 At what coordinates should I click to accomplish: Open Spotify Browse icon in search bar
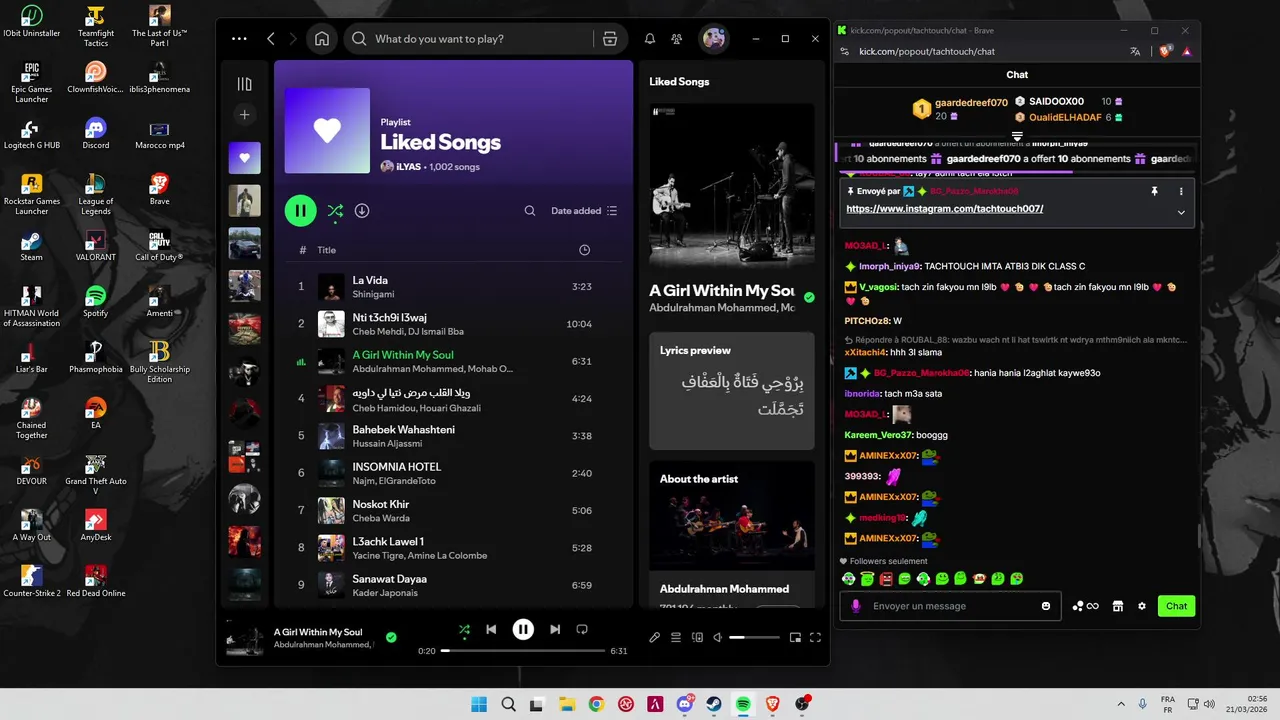610,39
